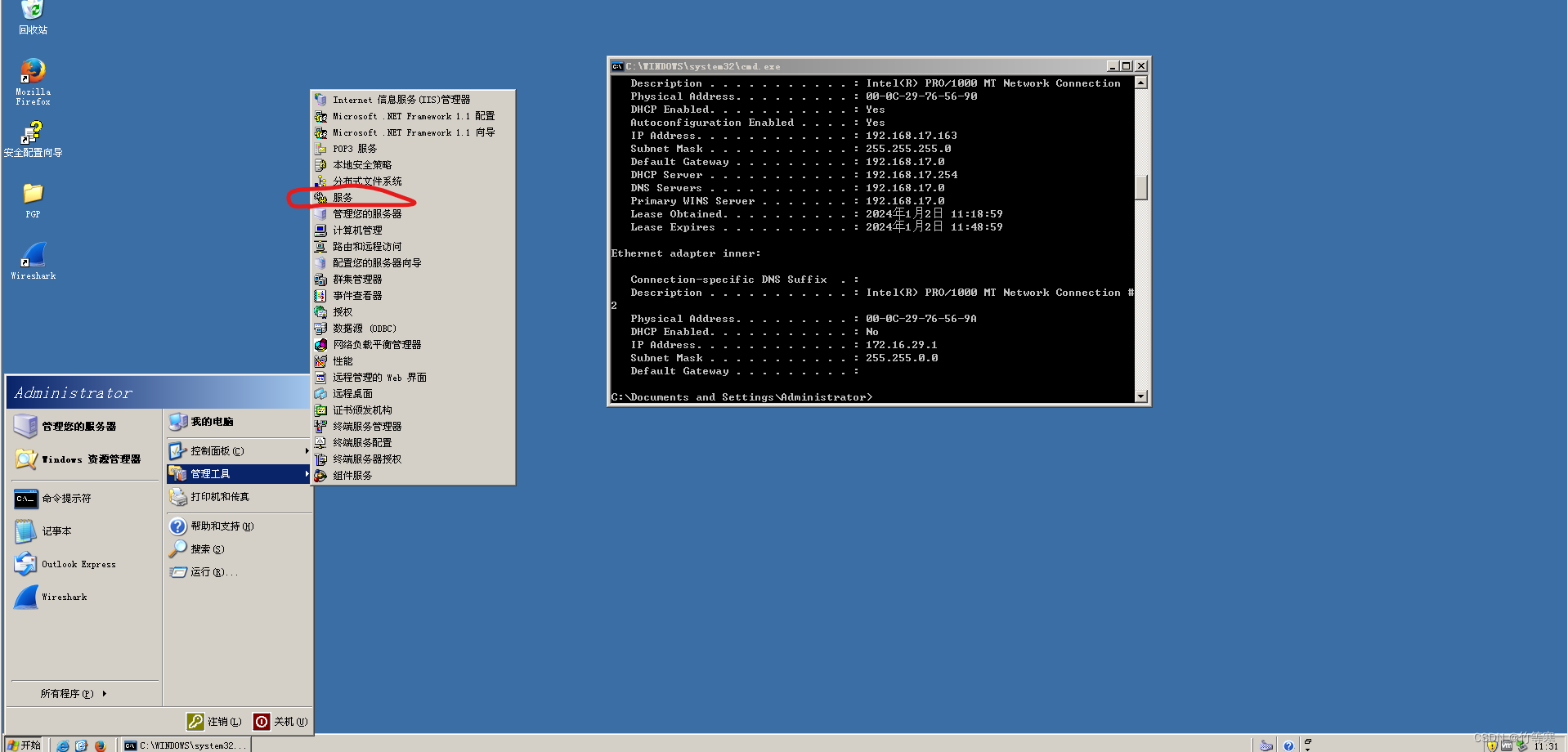Open the 运行 dialog

239,572
